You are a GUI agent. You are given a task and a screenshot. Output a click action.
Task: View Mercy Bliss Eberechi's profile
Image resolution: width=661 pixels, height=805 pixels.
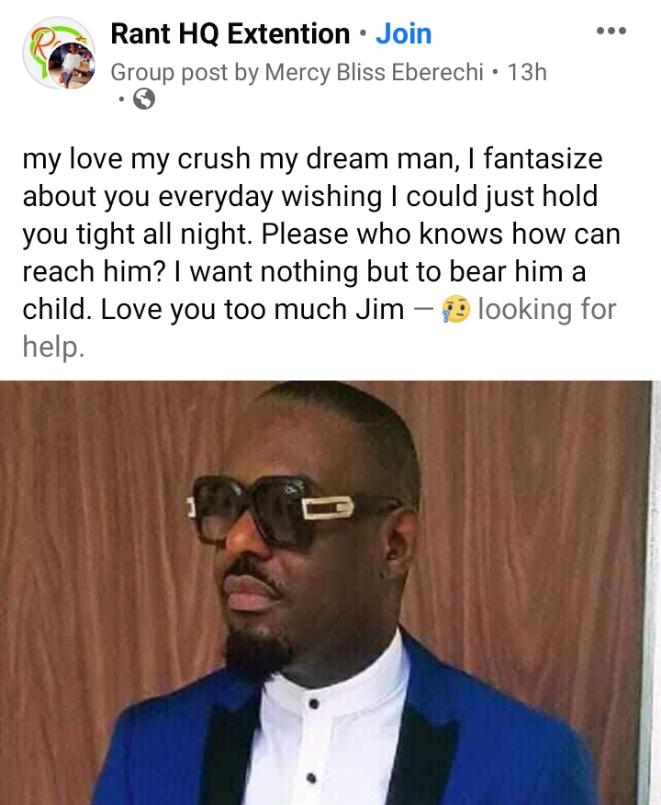tap(374, 72)
